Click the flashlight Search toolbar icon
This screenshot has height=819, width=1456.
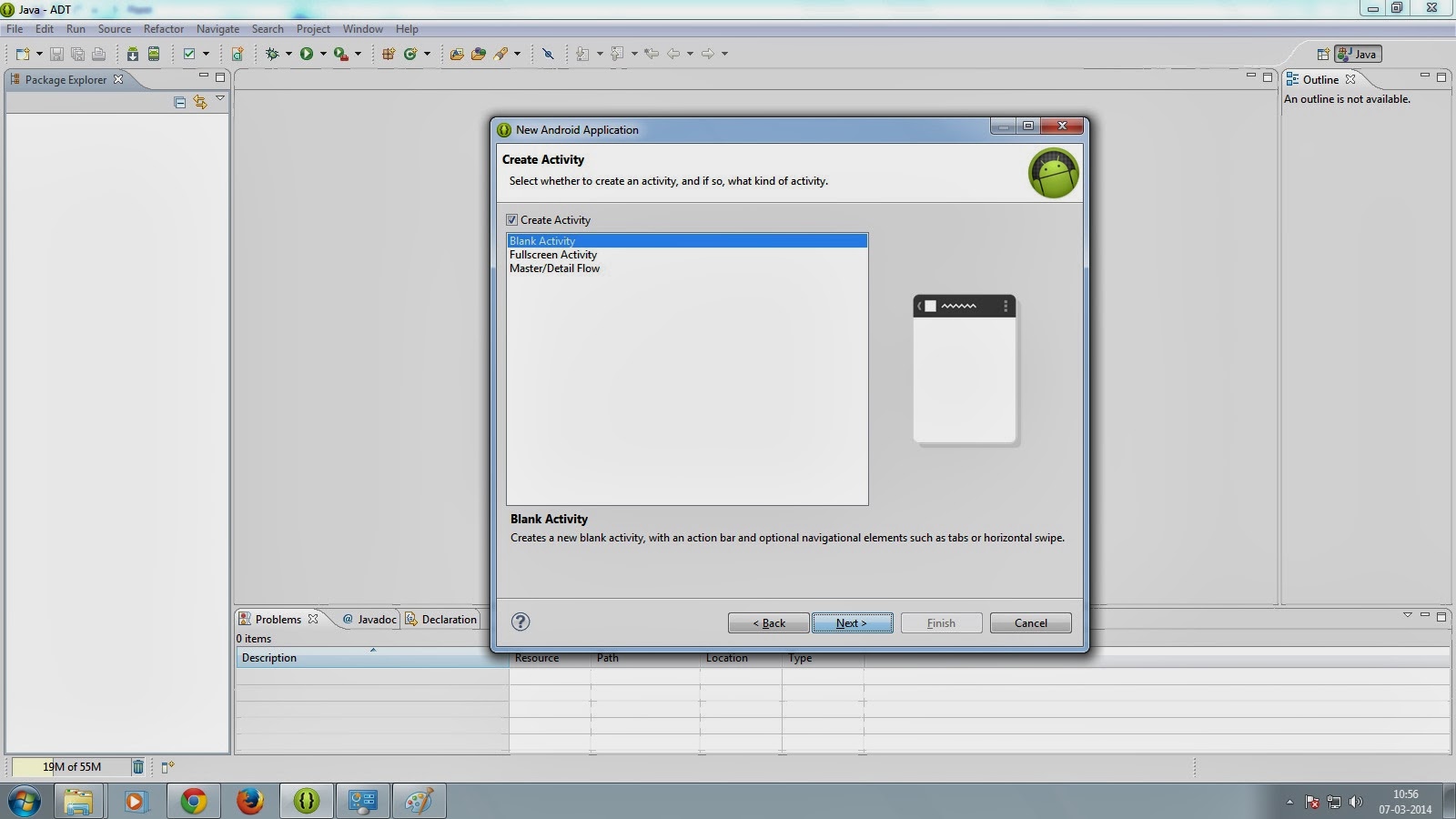click(500, 54)
